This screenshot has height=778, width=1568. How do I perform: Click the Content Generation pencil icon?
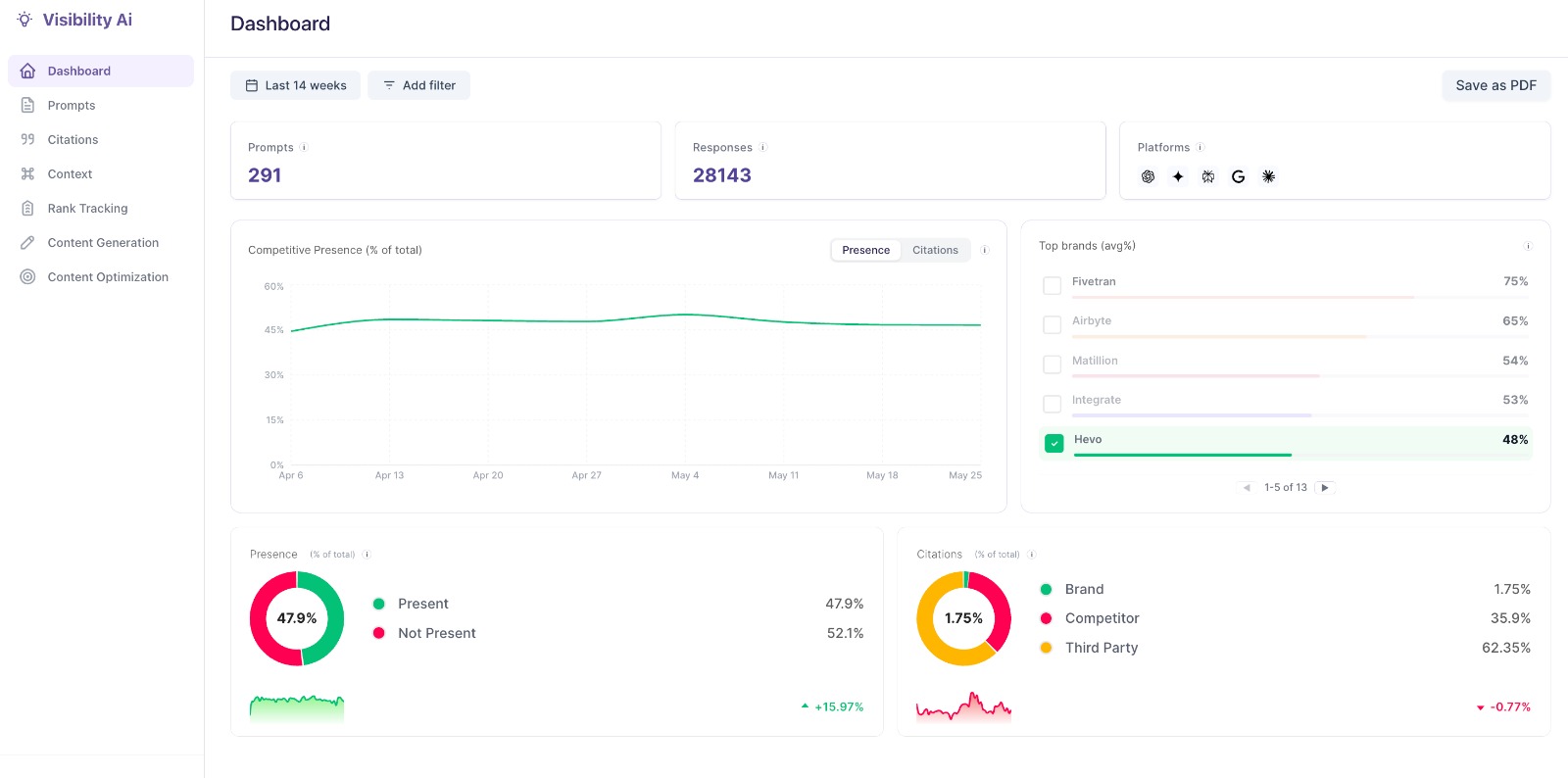tap(27, 242)
